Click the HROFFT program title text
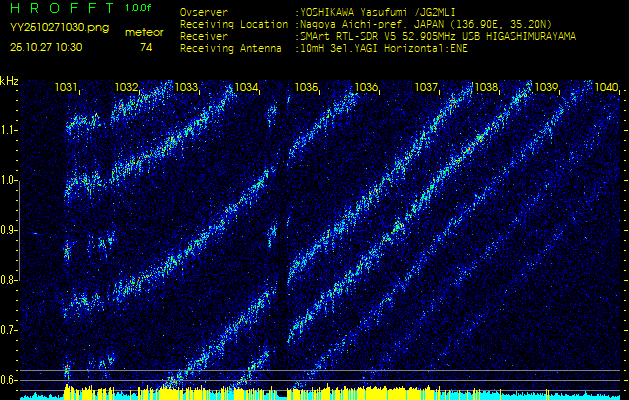Viewport: 629px width, 400px height. point(63,8)
